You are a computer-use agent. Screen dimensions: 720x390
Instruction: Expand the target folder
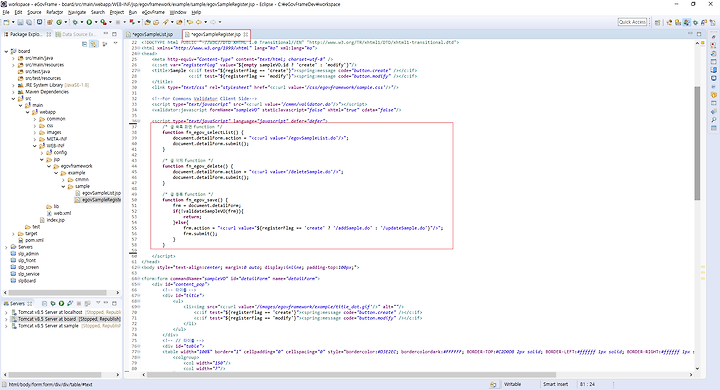(13, 233)
